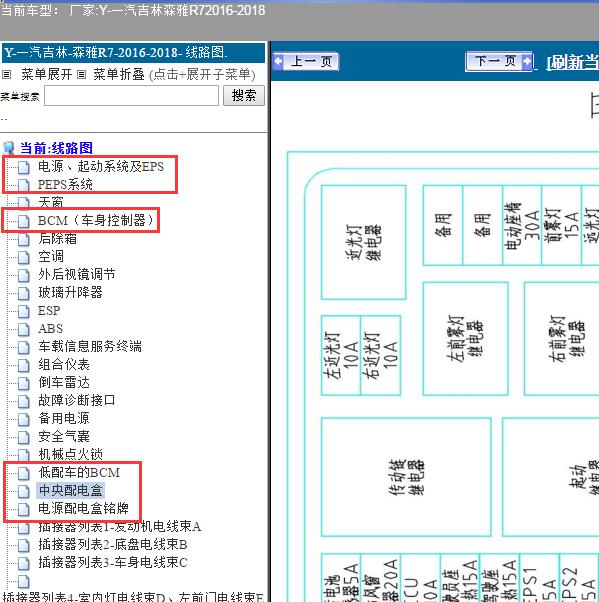Click the 下一页 next page button
Image resolution: width=599 pixels, height=602 pixels.
tap(499, 61)
